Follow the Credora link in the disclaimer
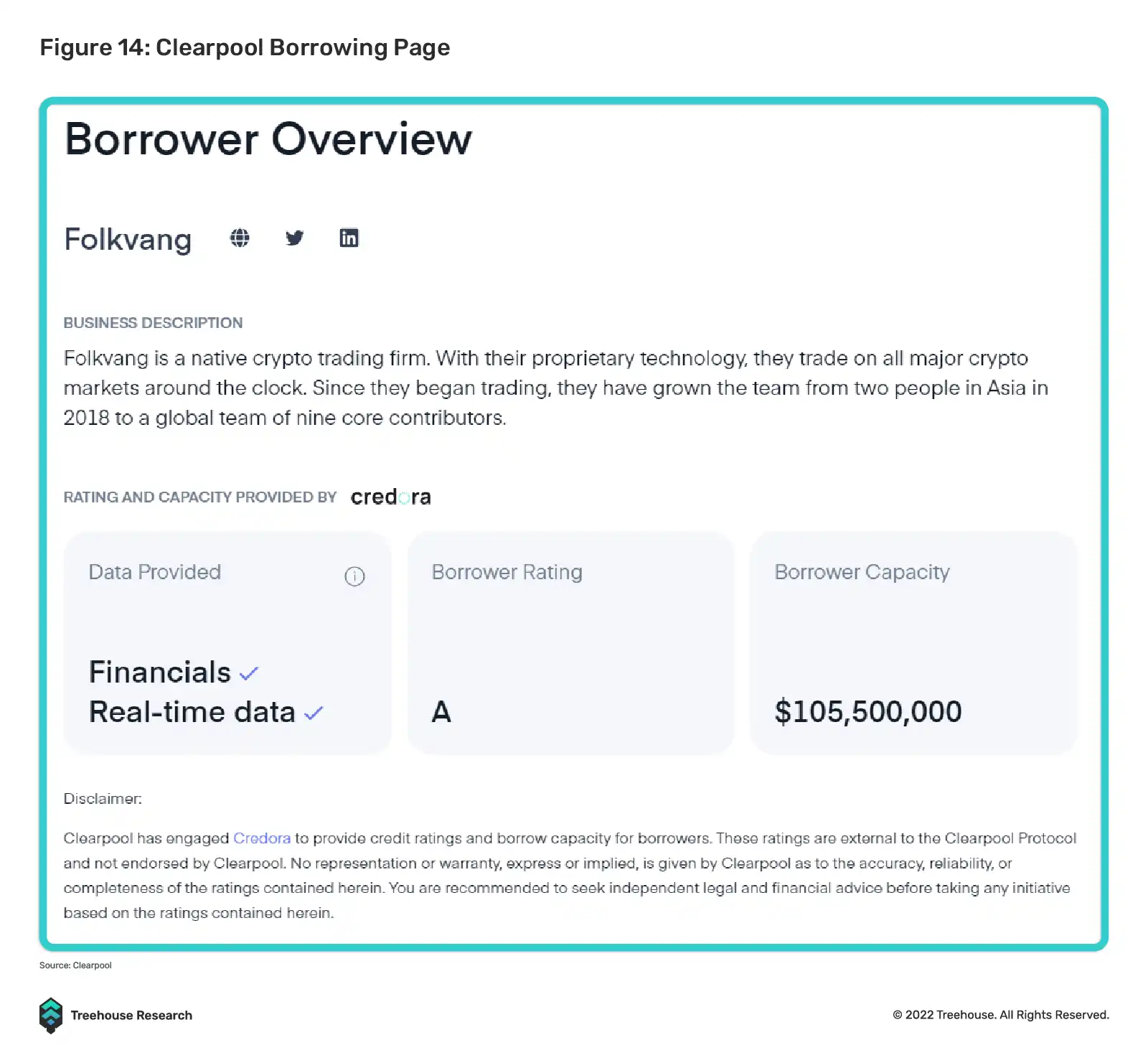This screenshot has width=1148, height=1063. click(262, 838)
